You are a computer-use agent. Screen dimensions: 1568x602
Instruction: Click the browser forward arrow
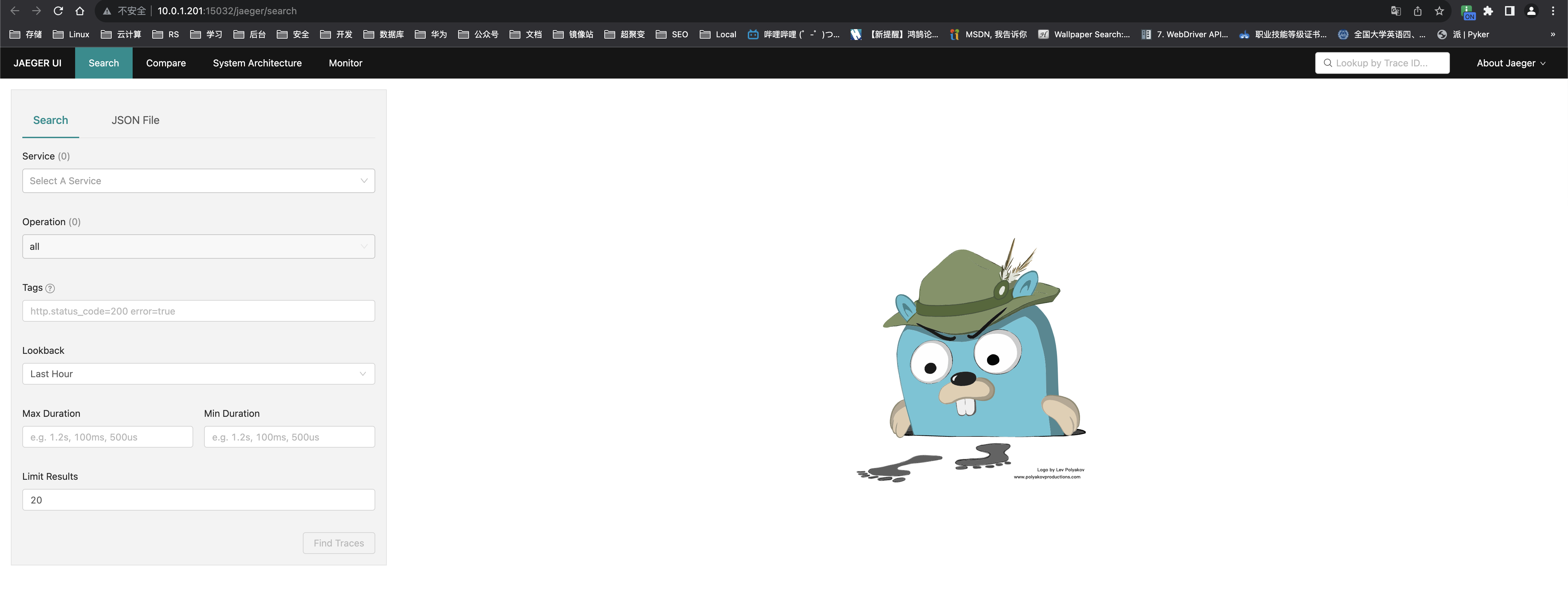pyautogui.click(x=37, y=11)
